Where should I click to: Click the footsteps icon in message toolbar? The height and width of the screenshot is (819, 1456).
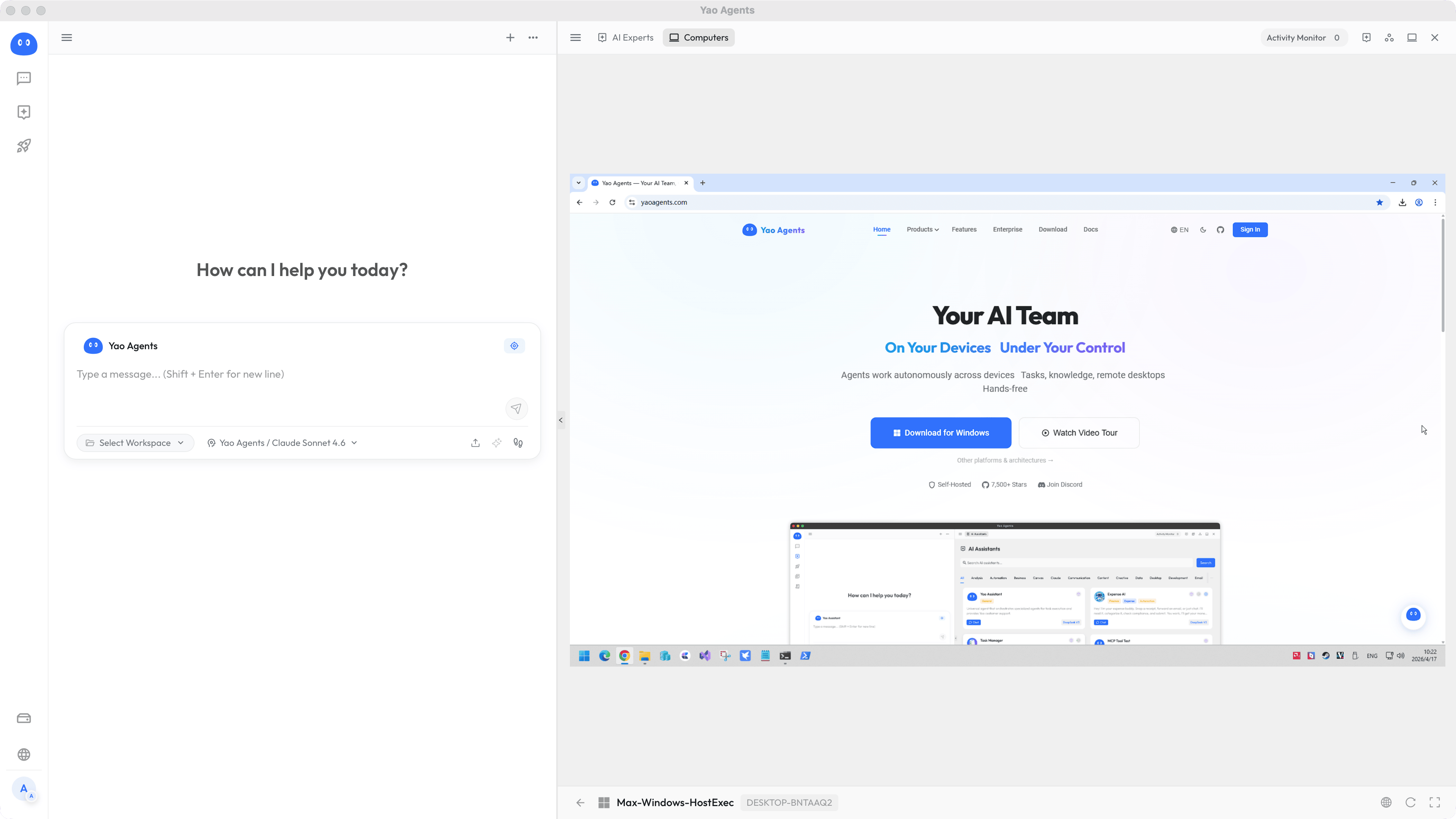[x=518, y=443]
